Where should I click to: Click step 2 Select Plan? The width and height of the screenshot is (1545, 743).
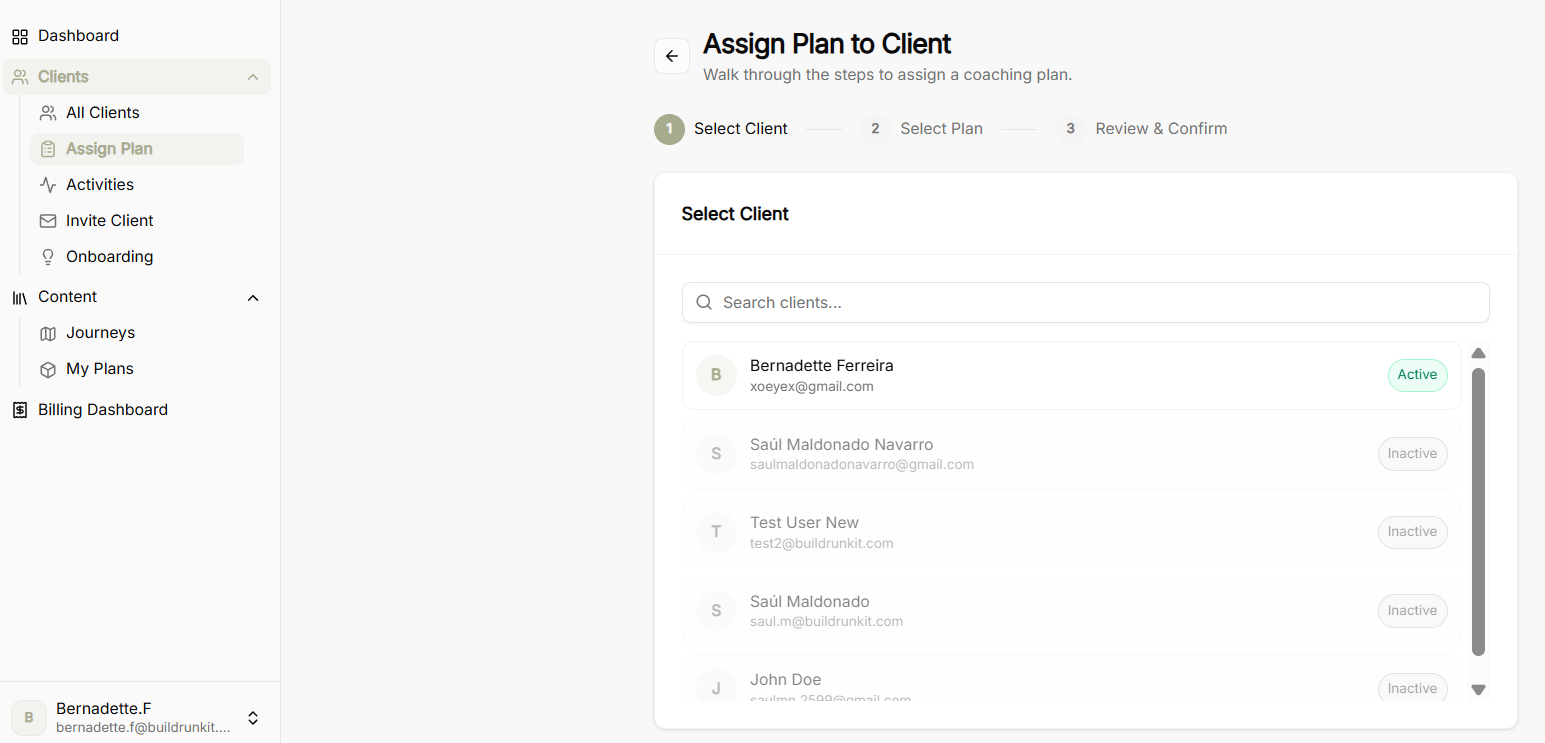(x=921, y=129)
